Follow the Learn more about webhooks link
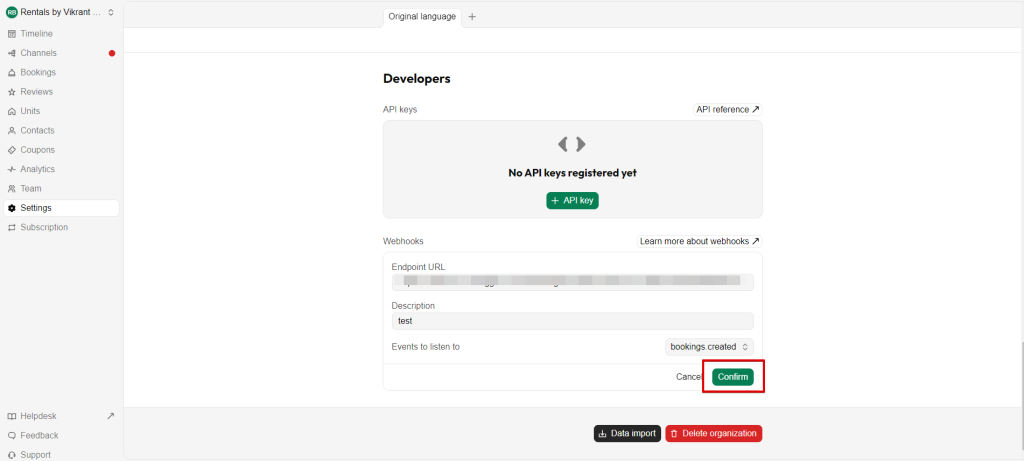 [699, 242]
